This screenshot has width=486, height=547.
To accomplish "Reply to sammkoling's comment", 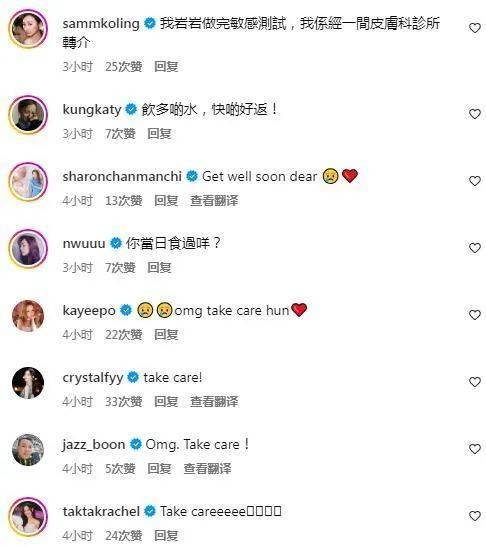I will [x=166, y=67].
